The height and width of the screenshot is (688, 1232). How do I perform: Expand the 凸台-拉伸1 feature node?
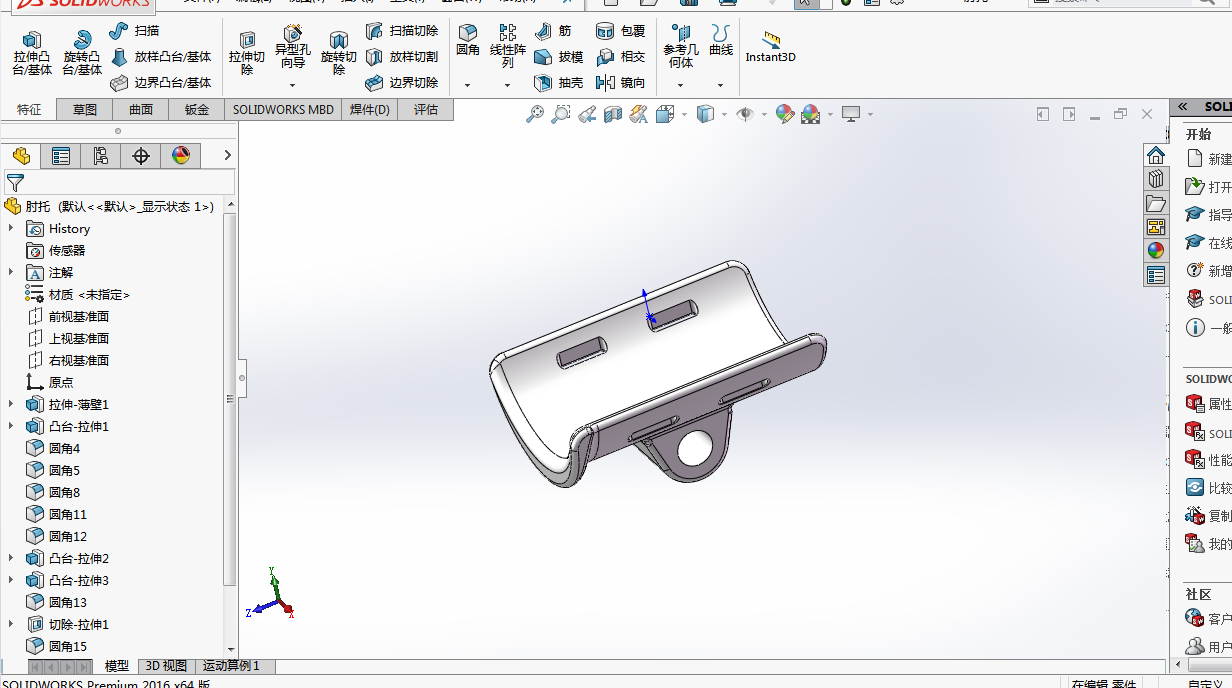tap(12, 426)
